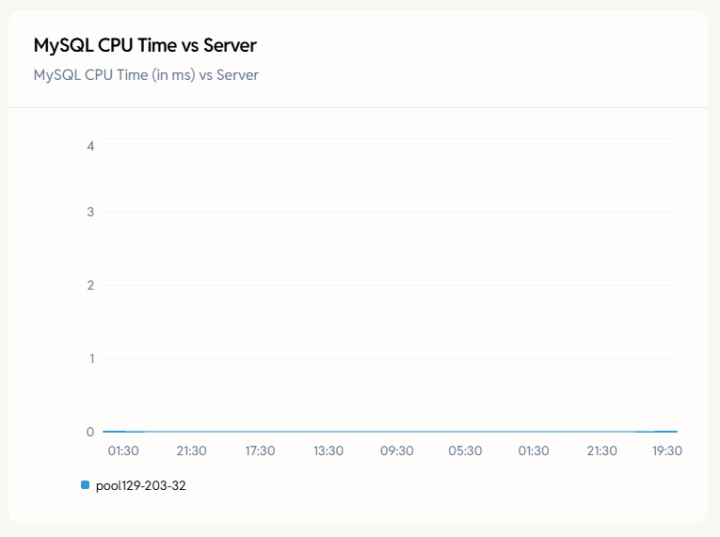This screenshot has width=720, height=537.
Task: Click the "MySQL CPU Time vs Server" title
Action: click(x=145, y=46)
